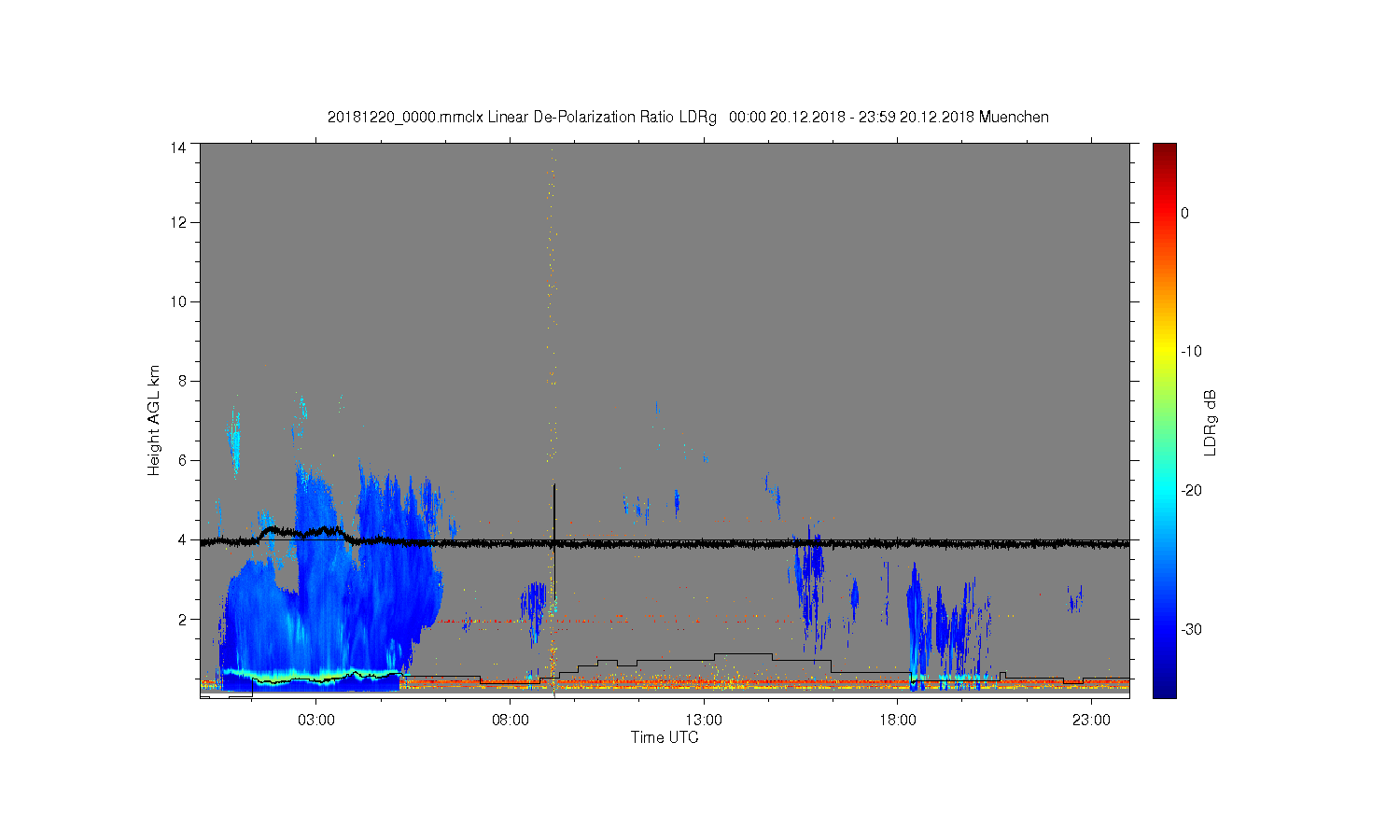
Task: Click the 03:00 time tick label
Action: click(x=316, y=721)
